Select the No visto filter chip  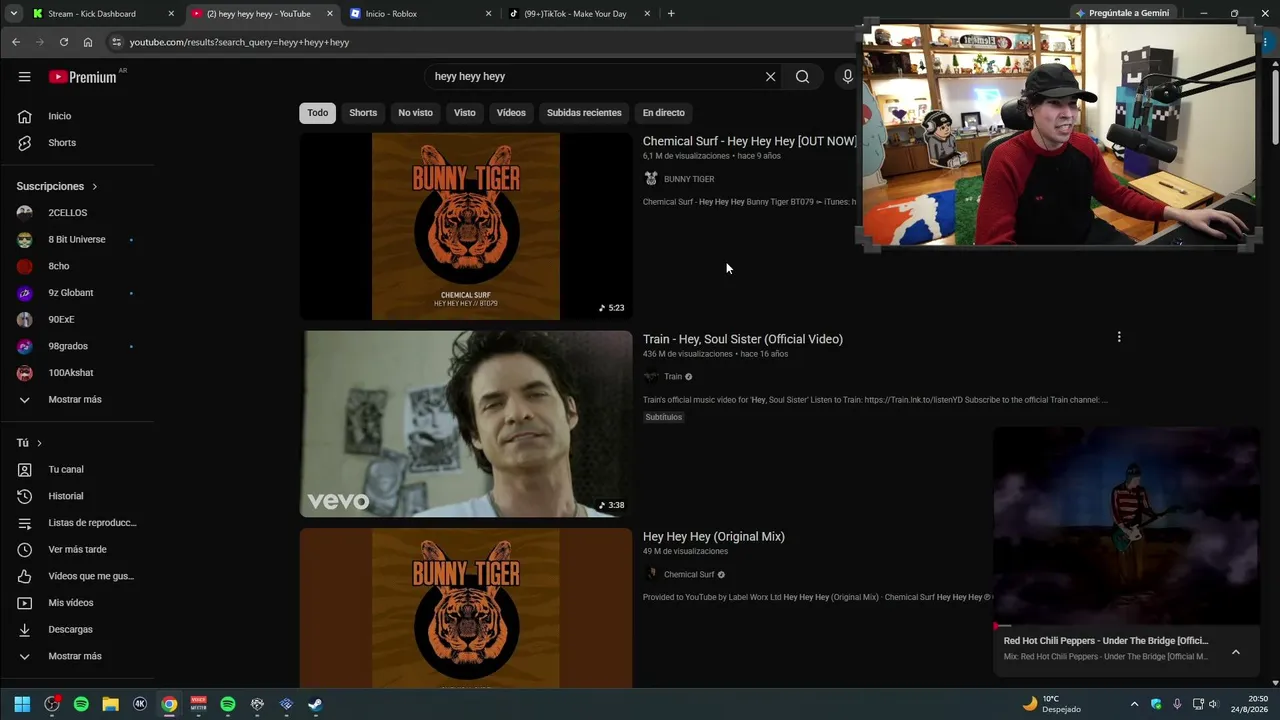416,113
